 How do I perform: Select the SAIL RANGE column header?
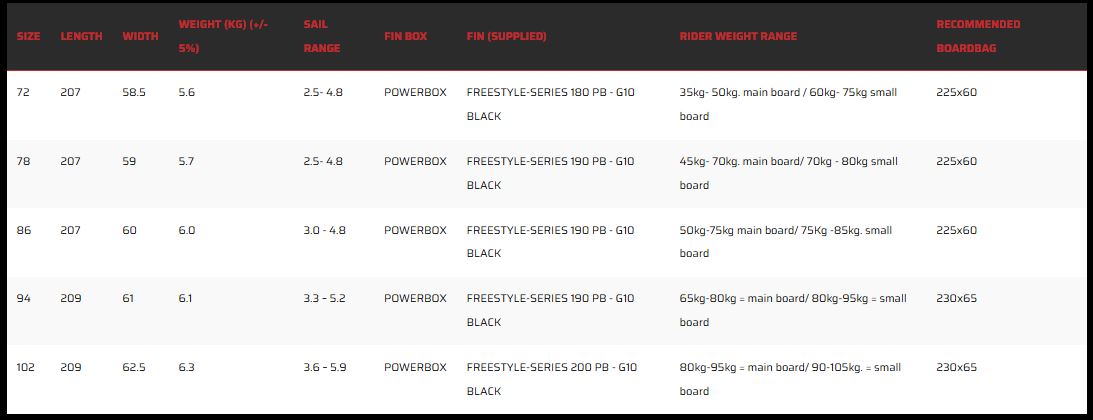322,36
